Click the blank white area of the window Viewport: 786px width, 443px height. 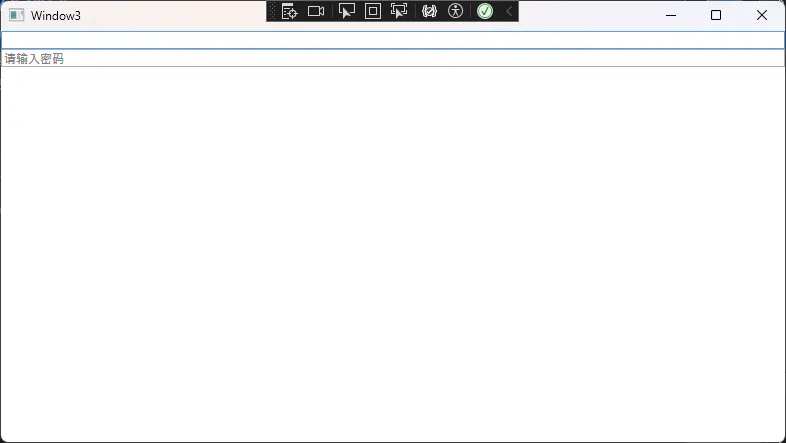tap(392, 250)
